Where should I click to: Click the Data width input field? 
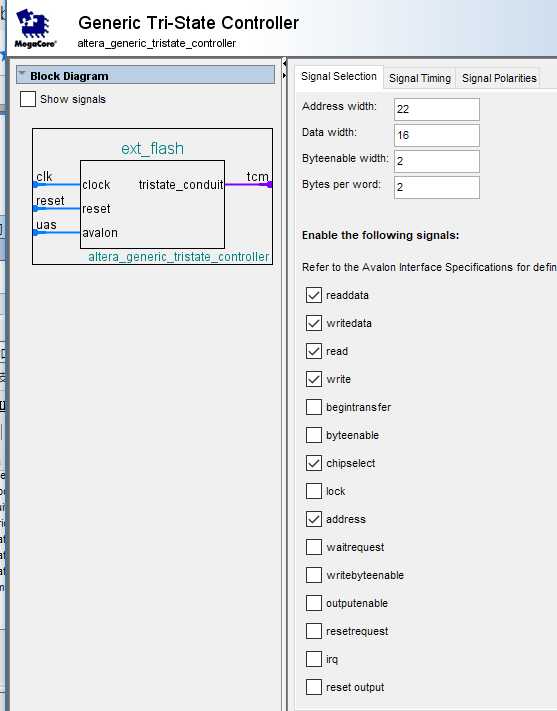[x=436, y=135]
